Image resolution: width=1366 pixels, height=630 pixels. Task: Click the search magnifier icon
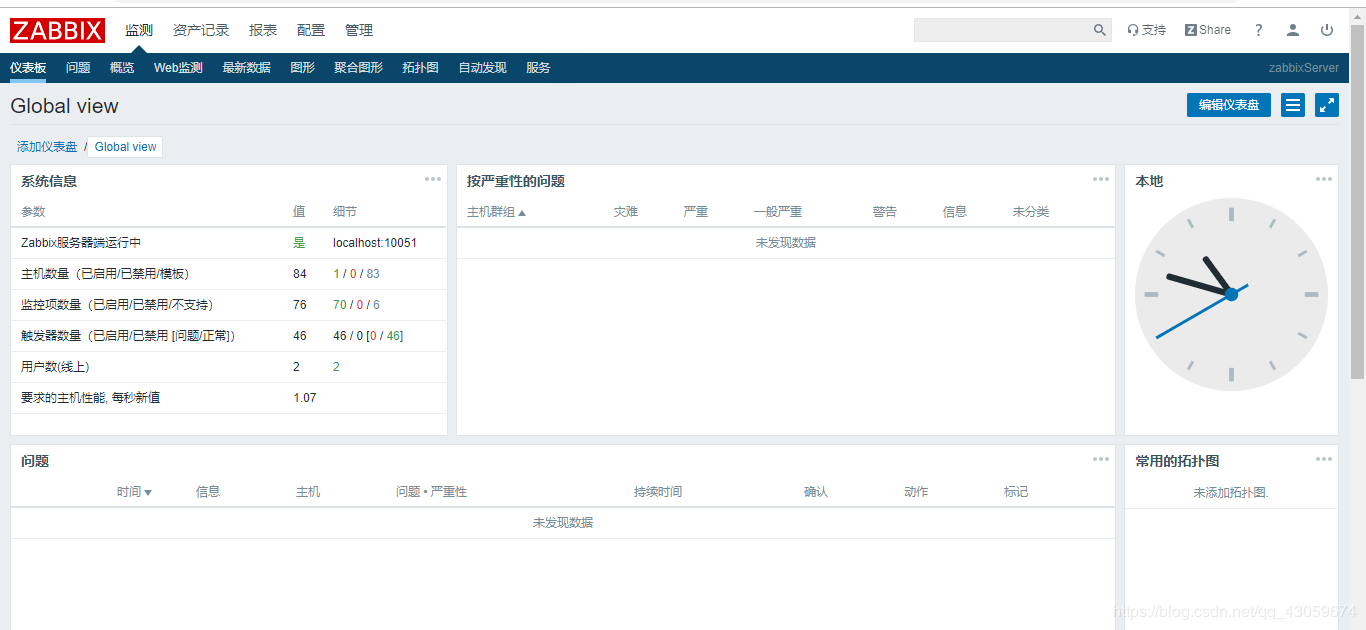[1099, 30]
